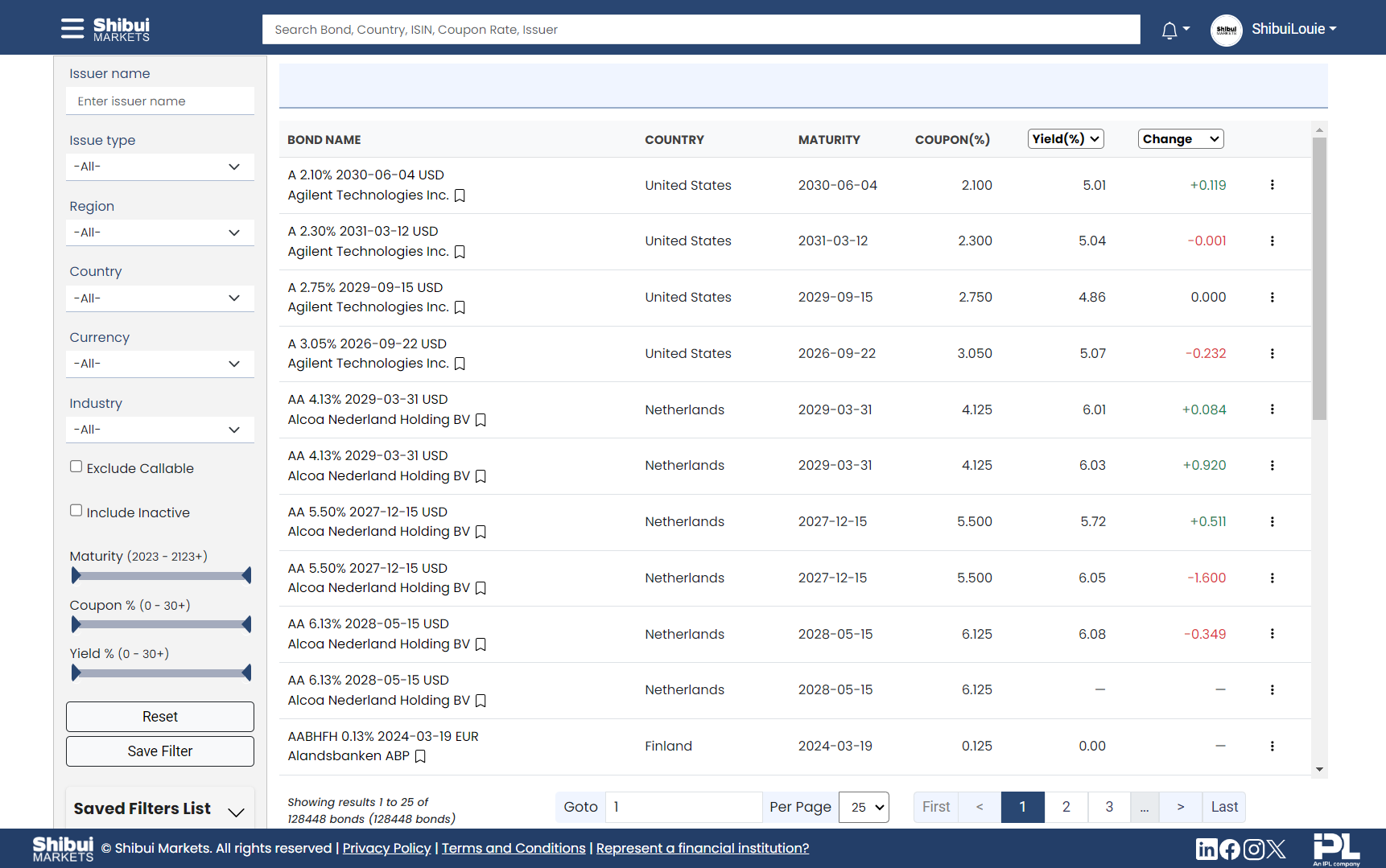Tick the Include Inactive checkbox
This screenshot has height=868, width=1386.
(x=76, y=511)
